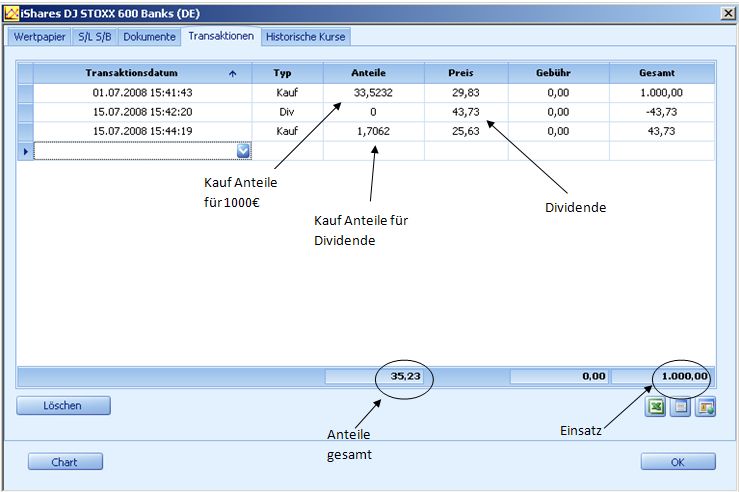
Task: Click the Gesamt column header
Action: (x=662, y=73)
